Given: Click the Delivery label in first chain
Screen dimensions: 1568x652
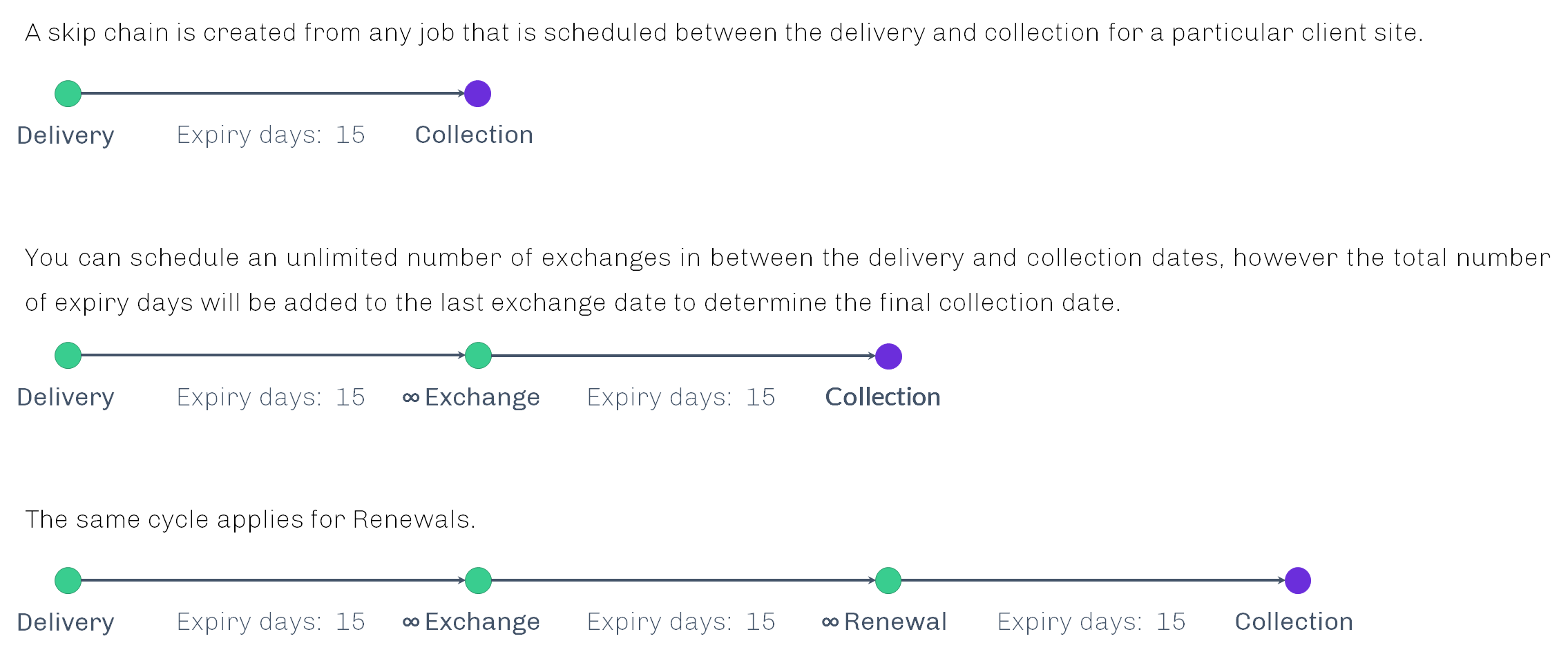Looking at the screenshot, I should coord(66,135).
